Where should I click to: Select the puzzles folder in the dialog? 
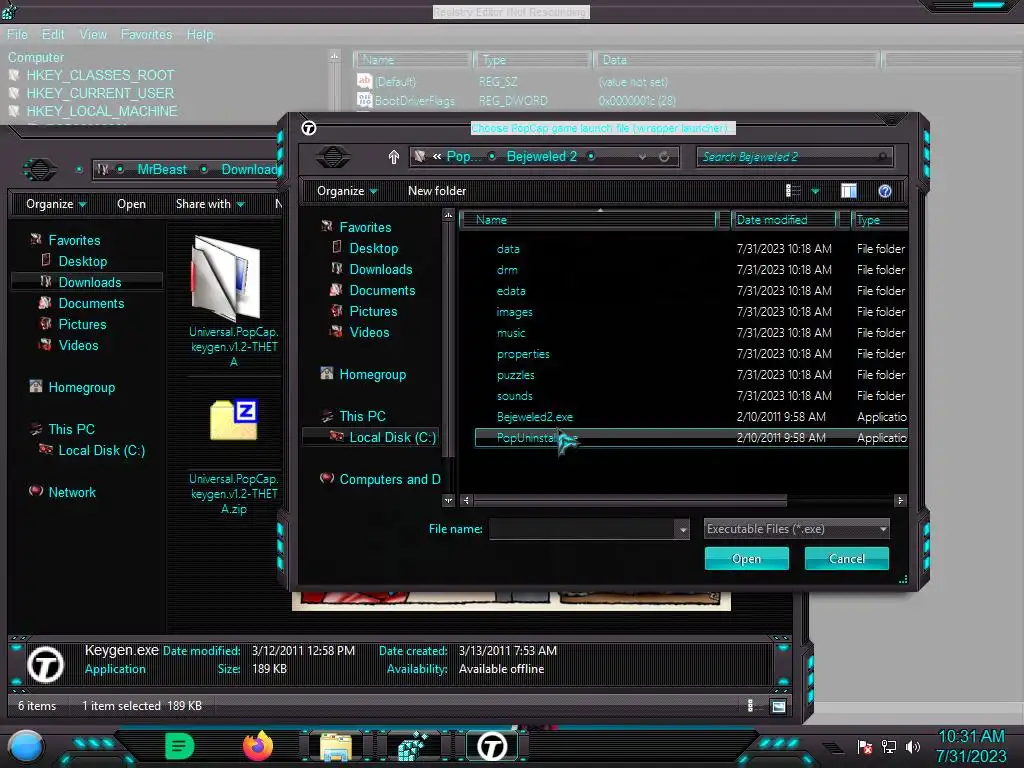[x=515, y=375]
